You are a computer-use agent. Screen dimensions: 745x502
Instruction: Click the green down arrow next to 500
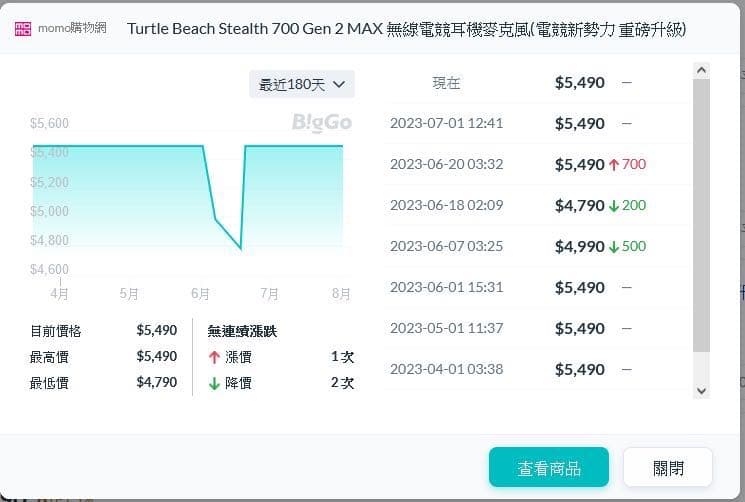click(613, 247)
